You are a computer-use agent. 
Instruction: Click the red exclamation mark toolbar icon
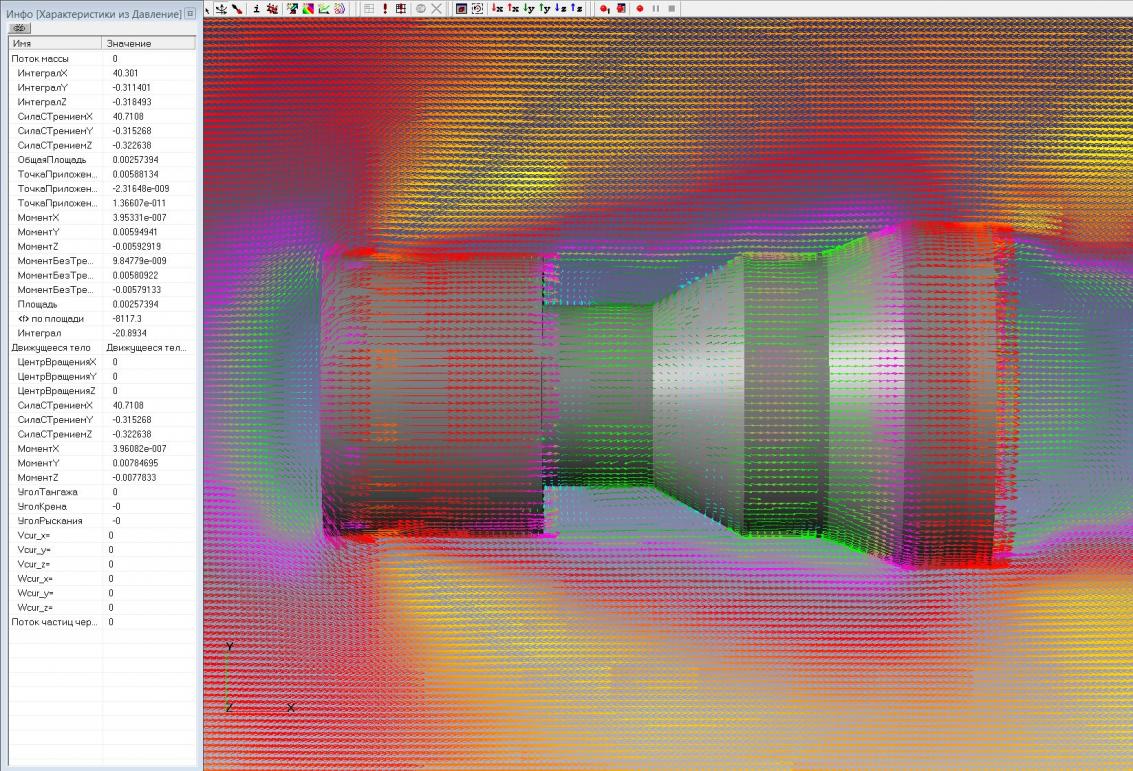[x=385, y=8]
